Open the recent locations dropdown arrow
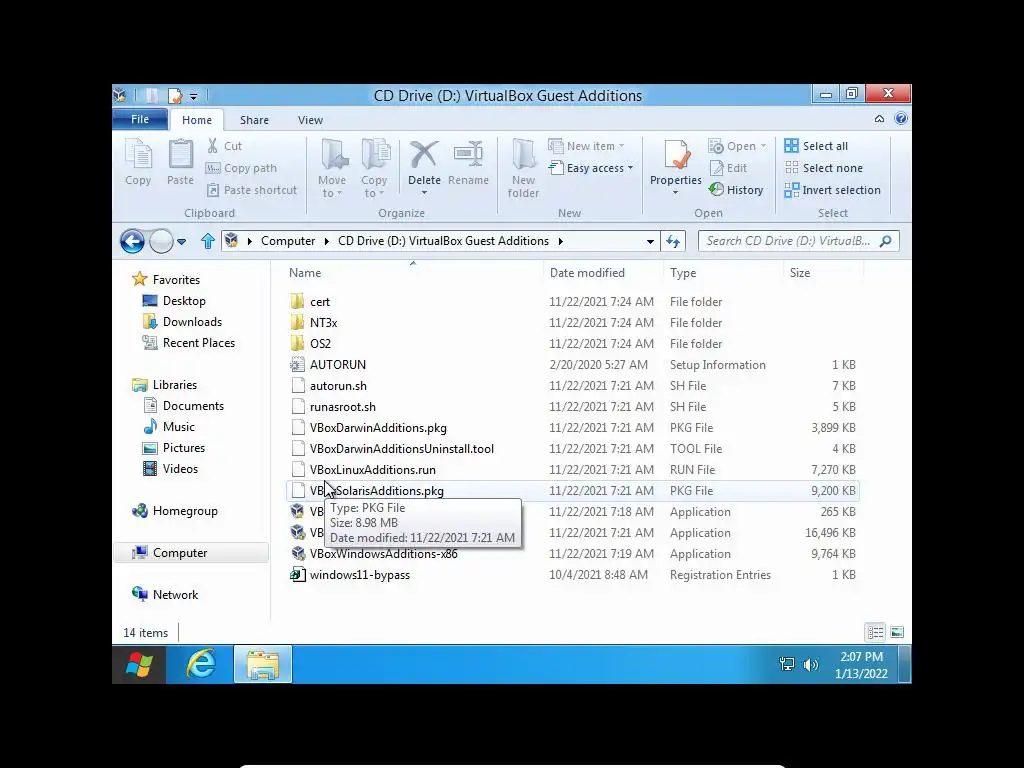This screenshot has height=768, width=1024. pyautogui.click(x=182, y=241)
